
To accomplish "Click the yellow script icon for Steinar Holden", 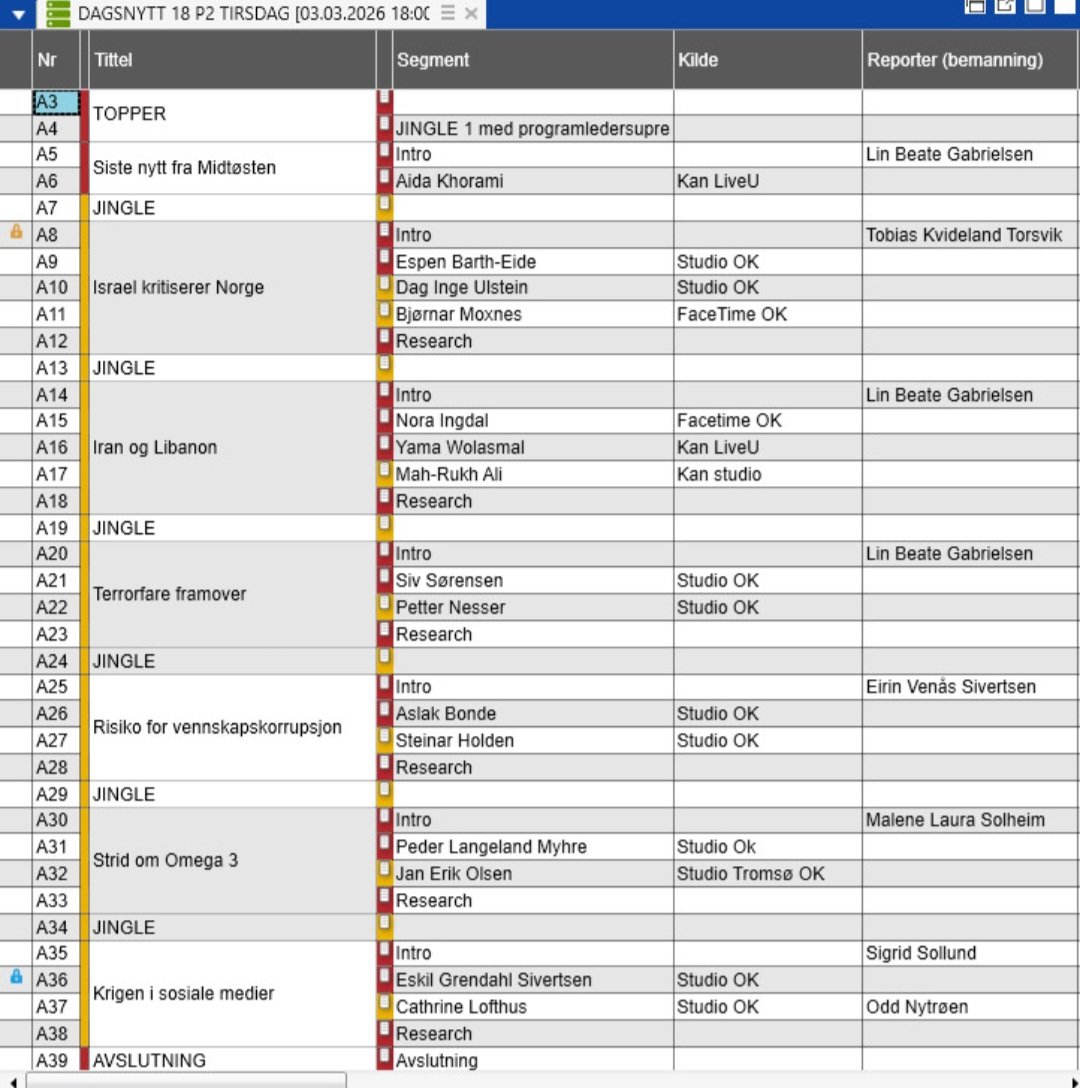I will (384, 738).
